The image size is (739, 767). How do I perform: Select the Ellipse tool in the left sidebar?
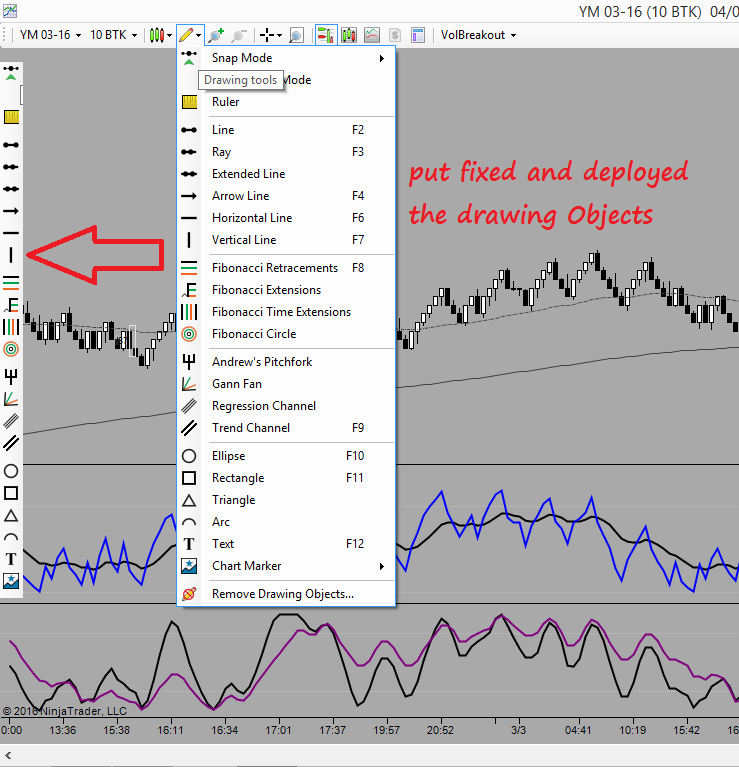click(x=11, y=471)
